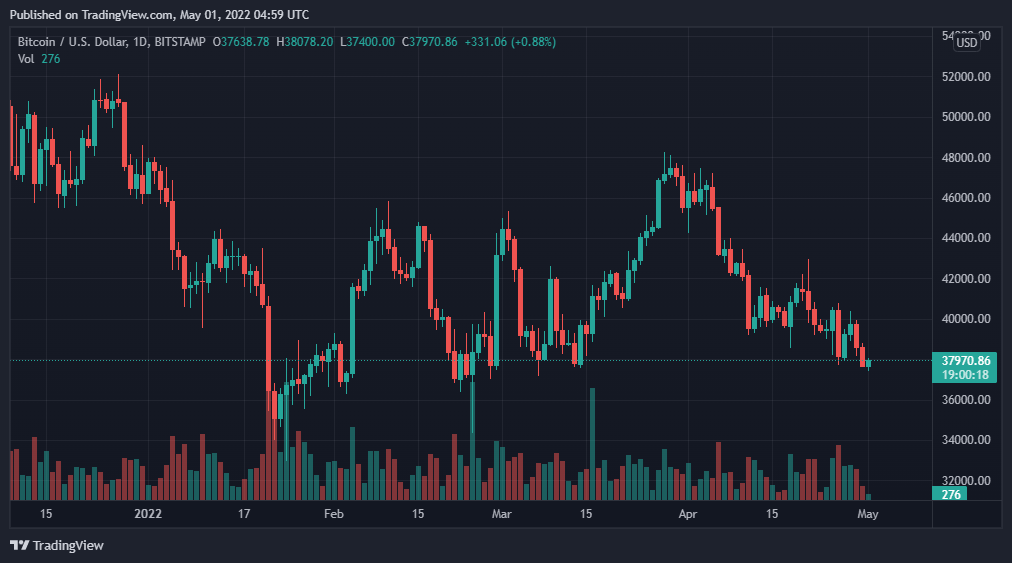Click the 32000.00 price axis label
The image size is (1012, 563).
coord(966,480)
